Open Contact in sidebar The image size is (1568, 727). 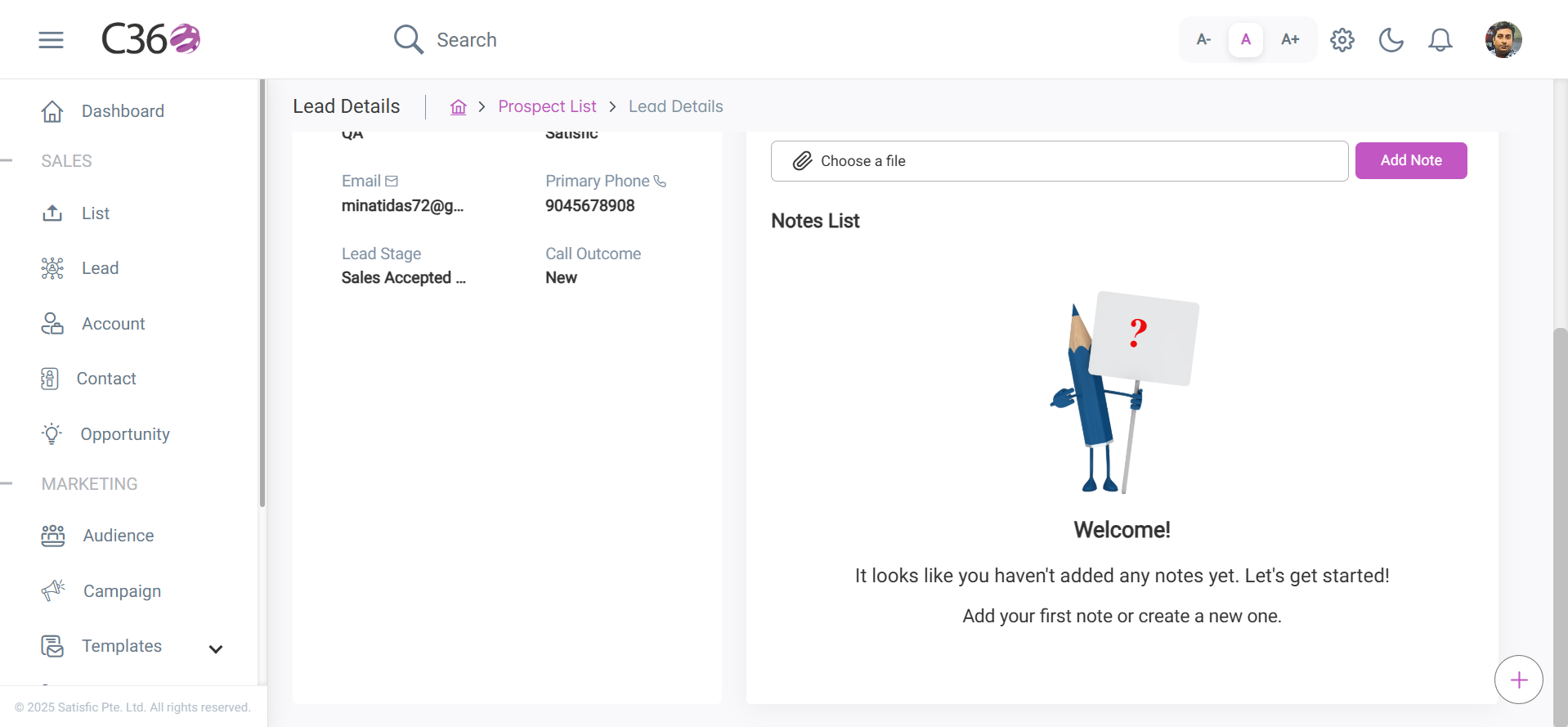pyautogui.click(x=106, y=379)
